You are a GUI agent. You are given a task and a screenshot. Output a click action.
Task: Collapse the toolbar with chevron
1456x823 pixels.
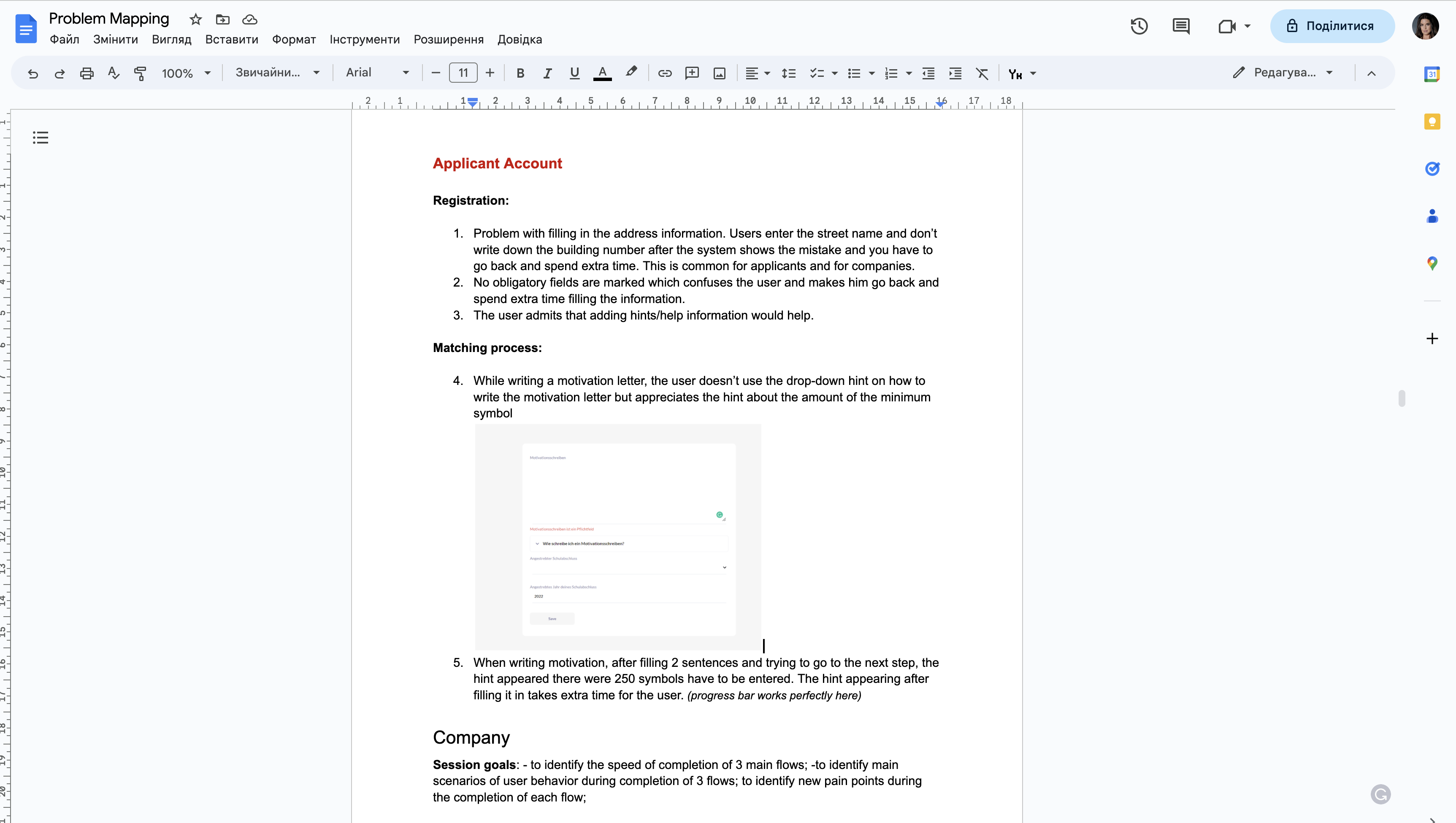(1371, 73)
